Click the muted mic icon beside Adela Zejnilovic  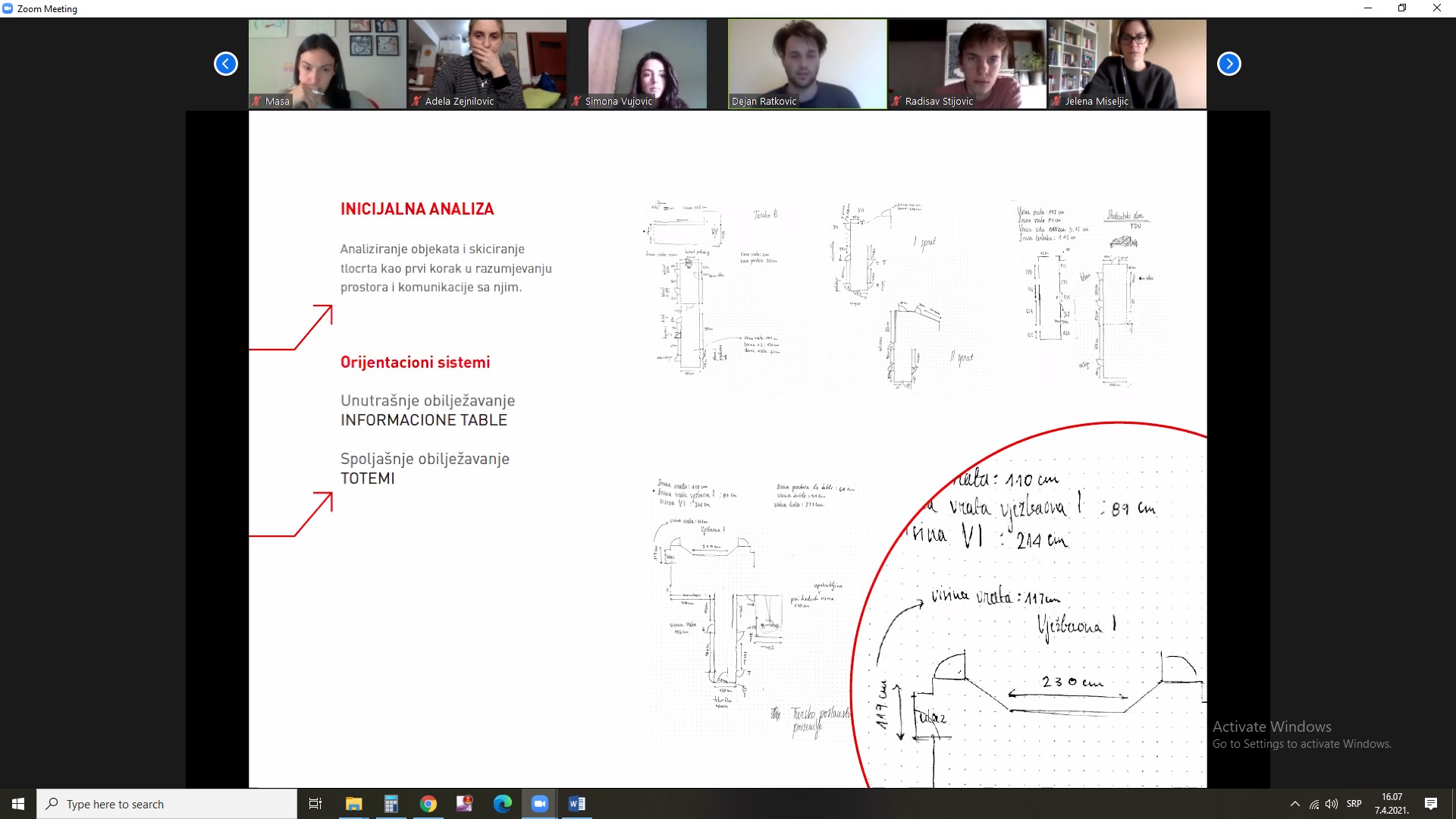point(416,101)
